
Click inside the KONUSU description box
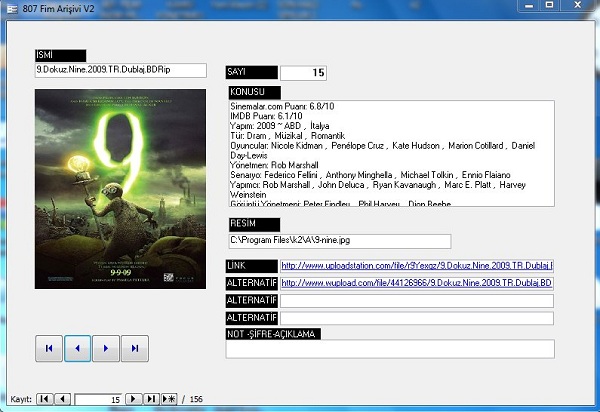pos(391,153)
